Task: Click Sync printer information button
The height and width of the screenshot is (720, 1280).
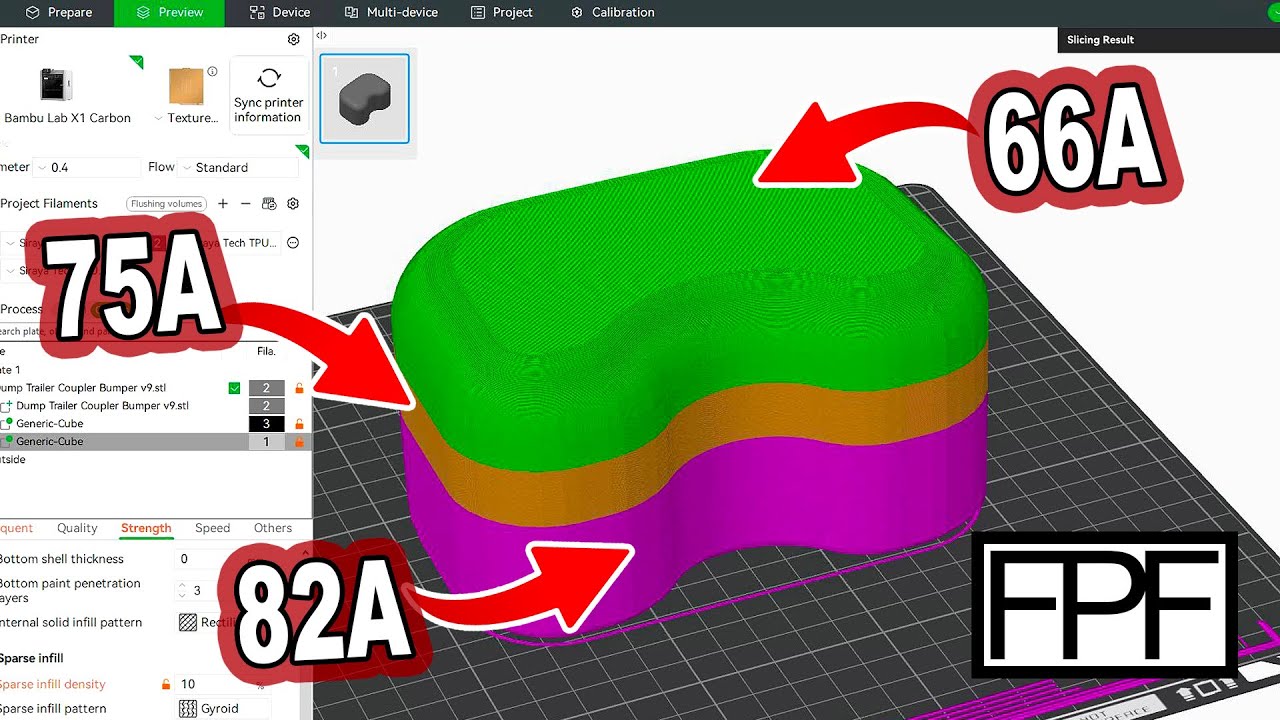Action: click(x=268, y=93)
